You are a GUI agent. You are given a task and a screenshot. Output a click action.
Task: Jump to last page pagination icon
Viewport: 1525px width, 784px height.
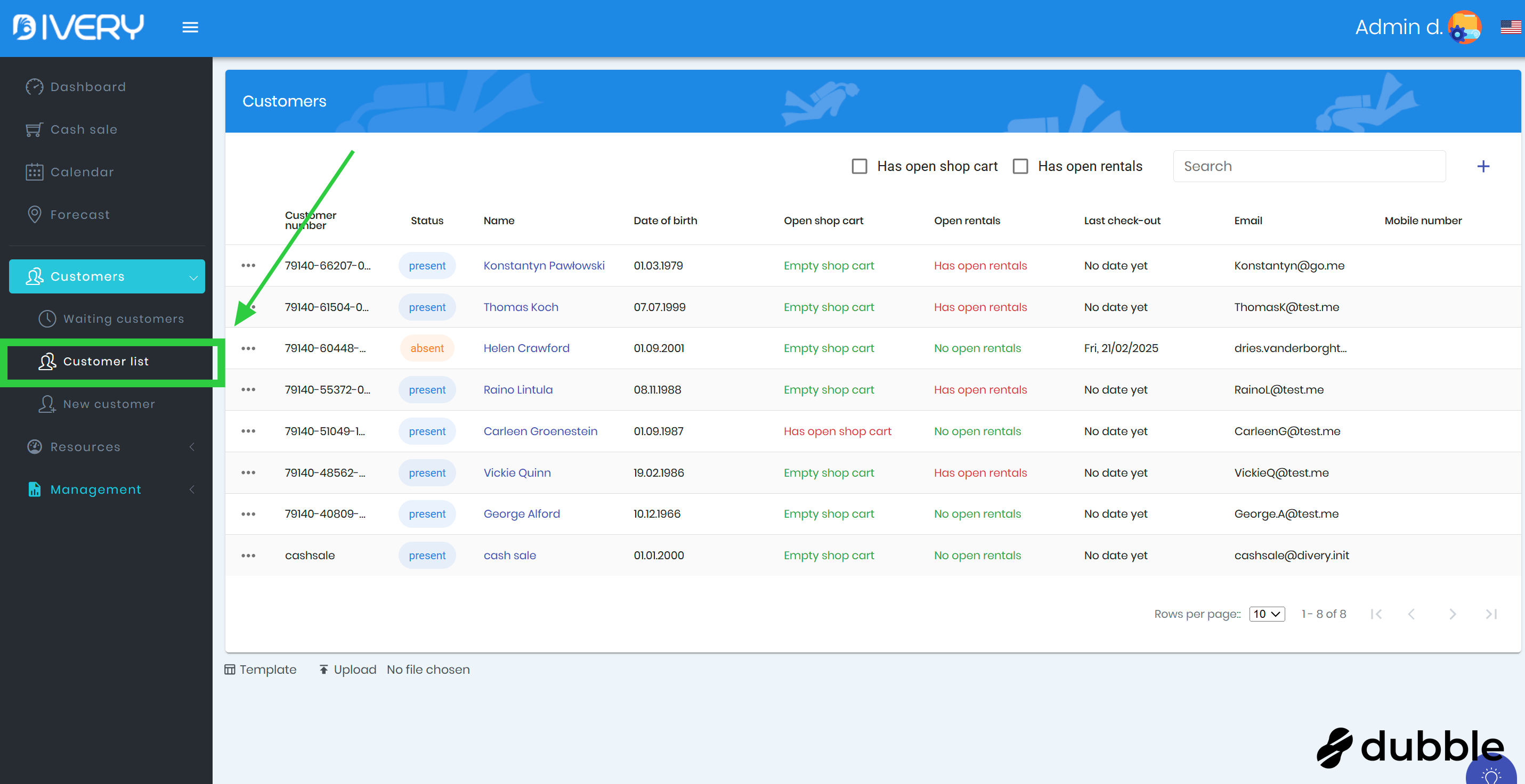[1491, 614]
